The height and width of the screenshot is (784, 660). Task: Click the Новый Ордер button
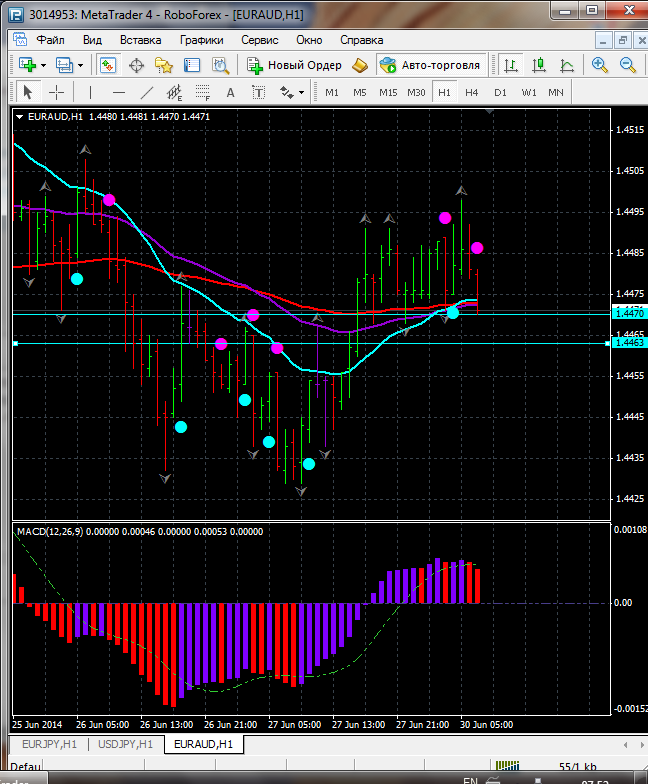coord(294,65)
